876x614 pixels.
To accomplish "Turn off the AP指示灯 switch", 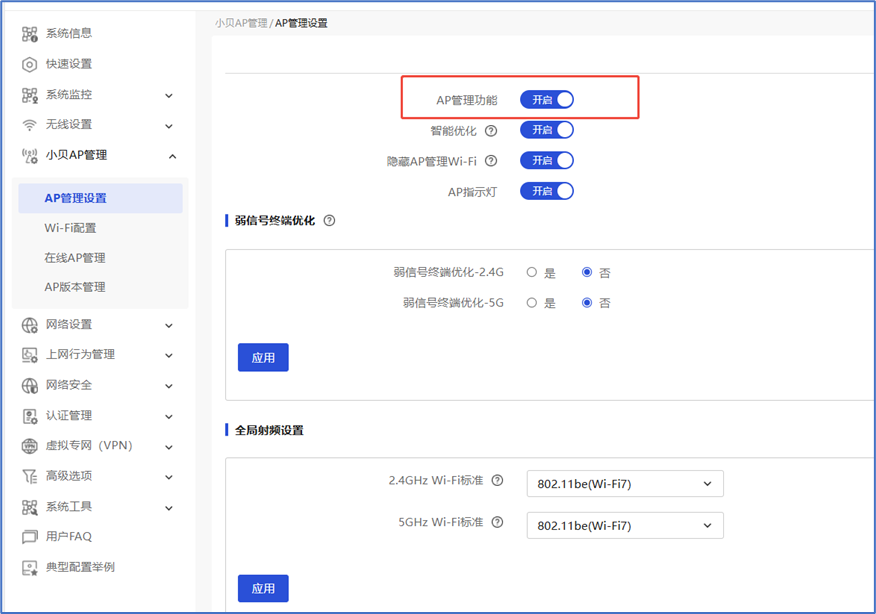I will click(x=546, y=191).
